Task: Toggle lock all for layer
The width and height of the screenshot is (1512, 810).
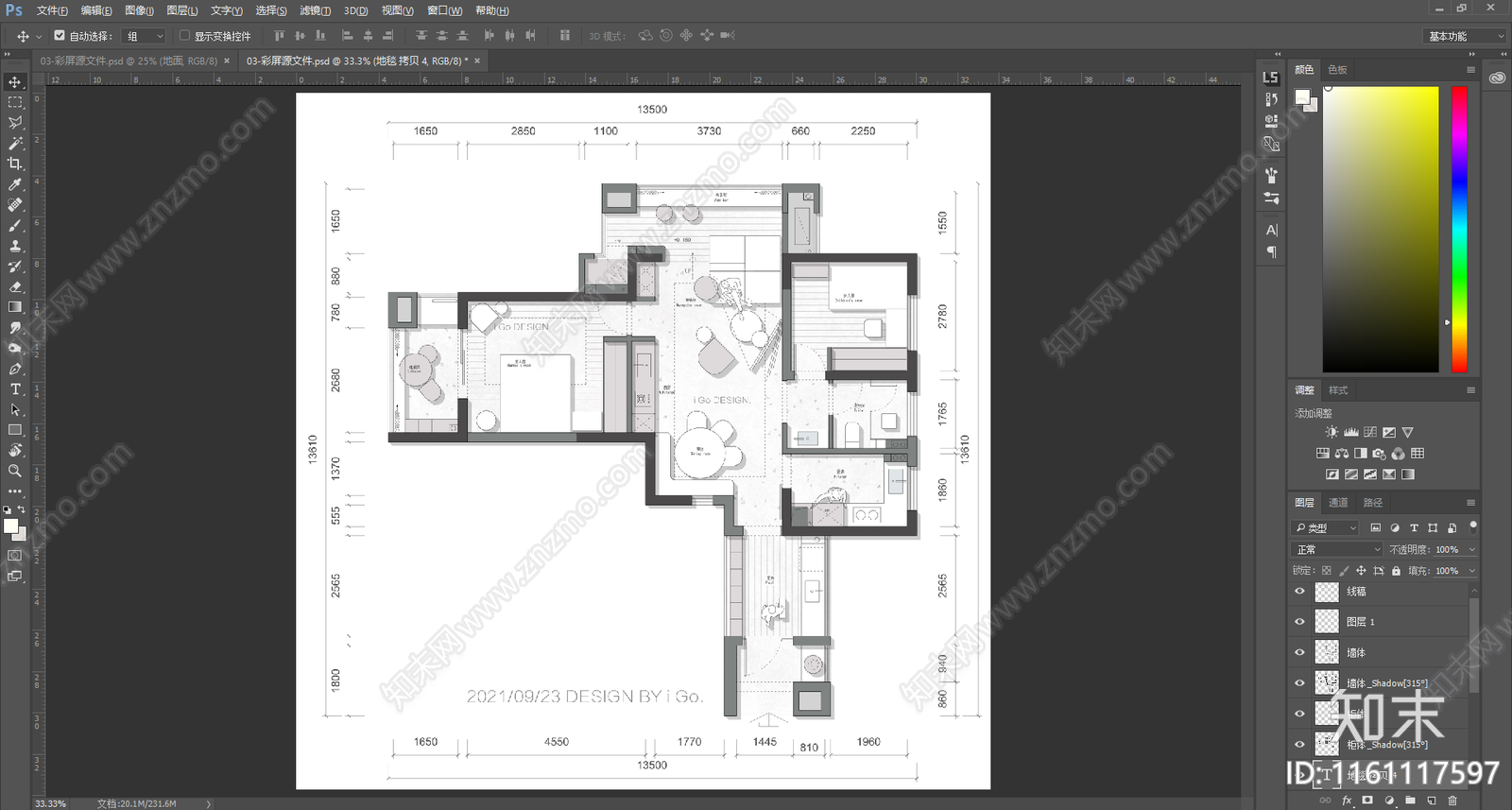Action: [x=1396, y=571]
